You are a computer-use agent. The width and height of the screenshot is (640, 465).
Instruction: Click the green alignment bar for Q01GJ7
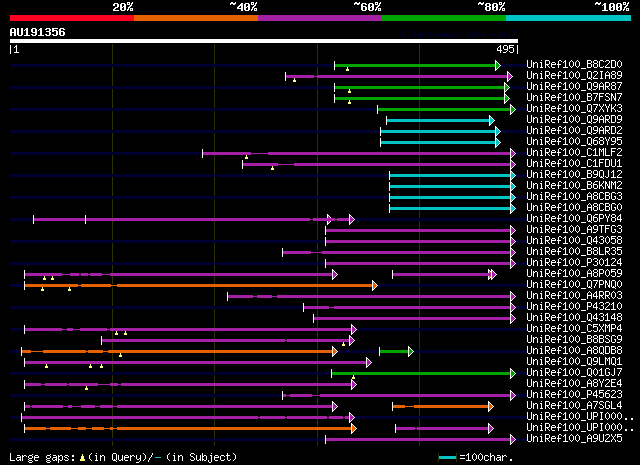(x=424, y=374)
